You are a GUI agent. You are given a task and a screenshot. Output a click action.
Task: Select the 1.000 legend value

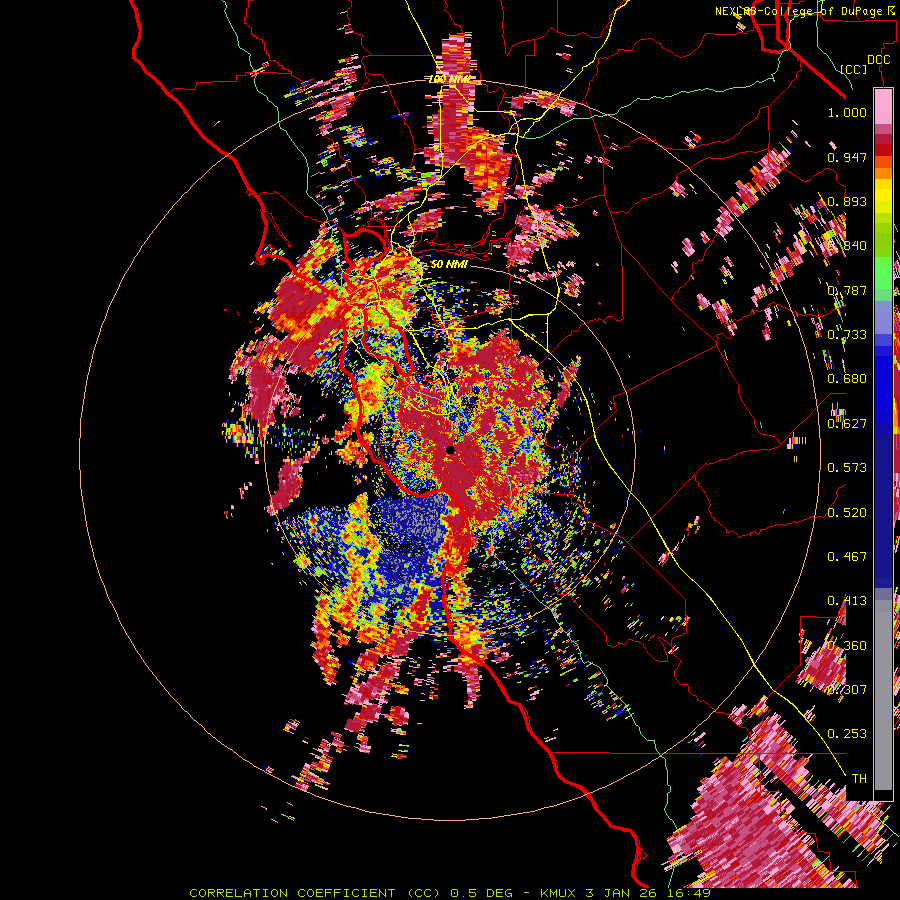pos(847,112)
